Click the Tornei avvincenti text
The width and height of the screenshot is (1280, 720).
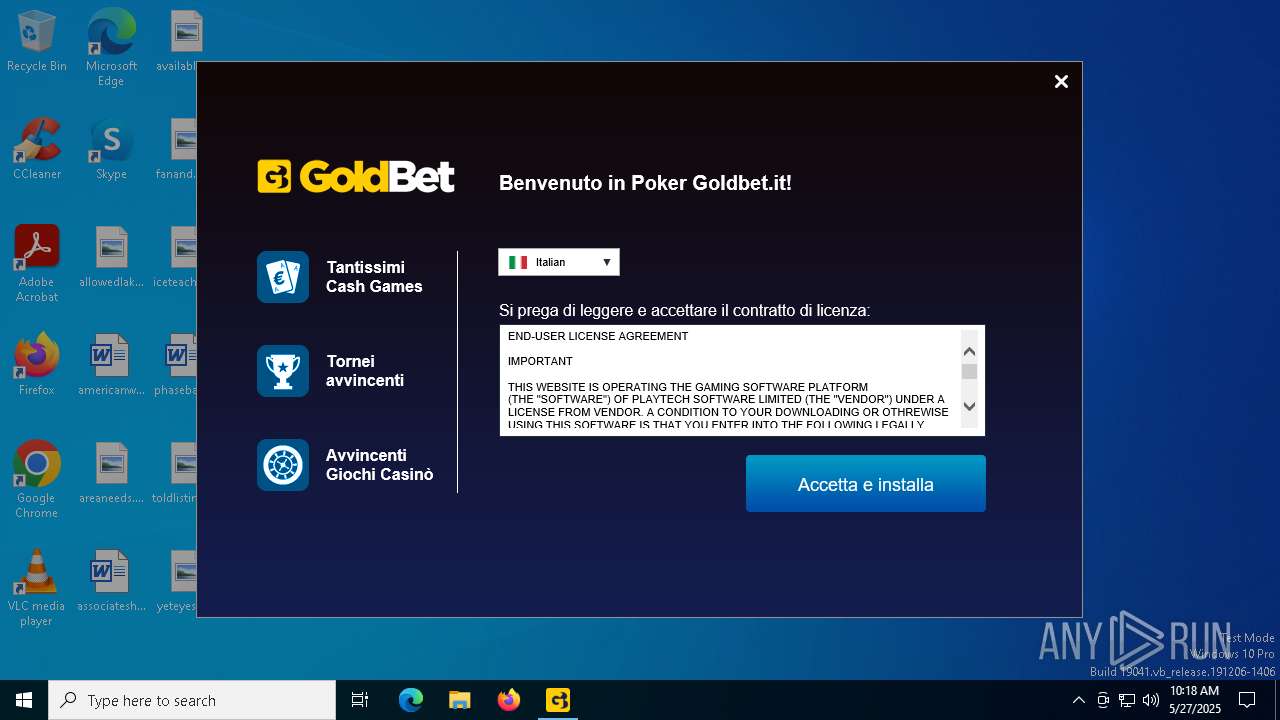pos(365,371)
